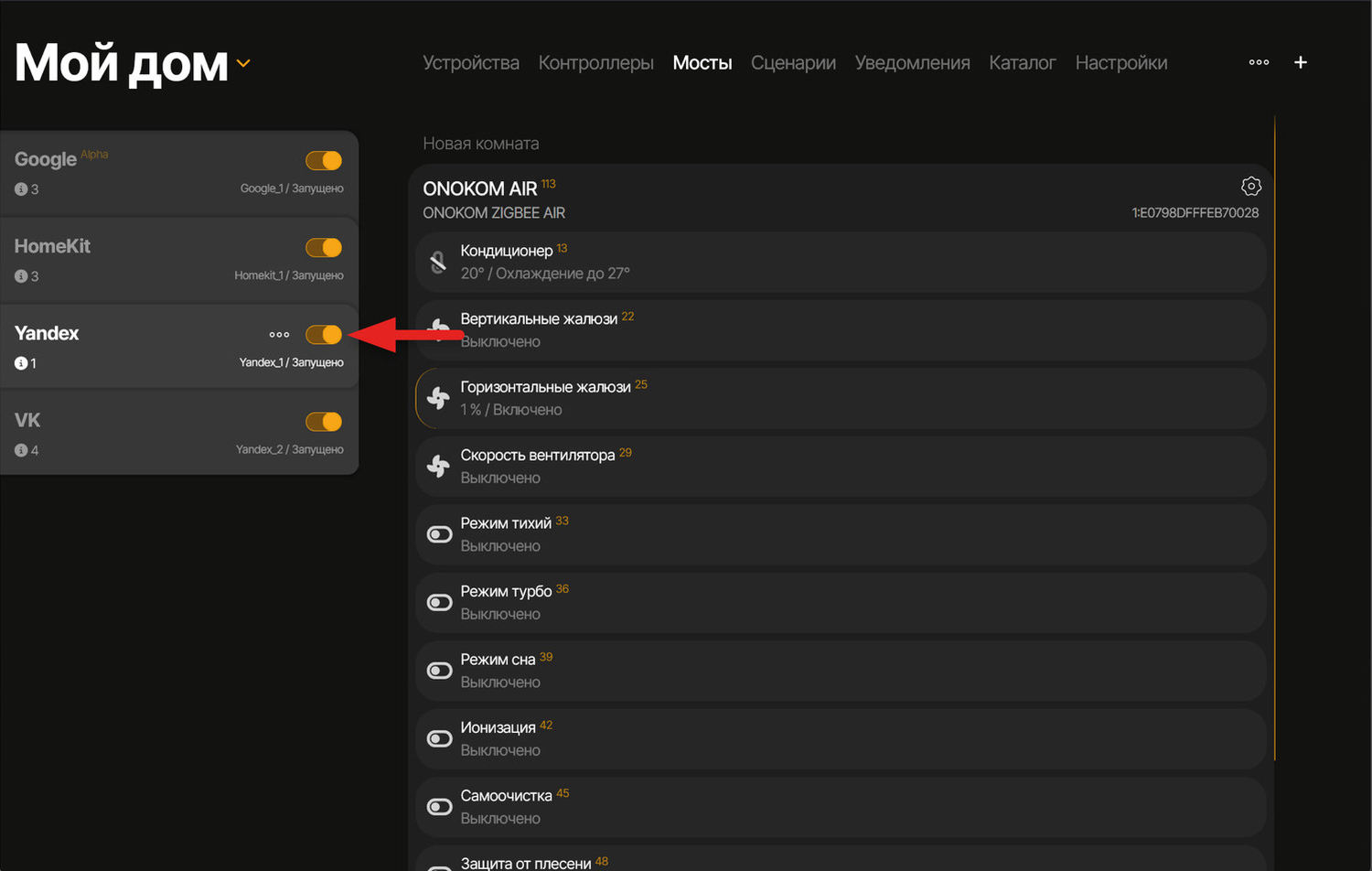Open ONOKOM AIR settings gear icon

pyautogui.click(x=1250, y=187)
